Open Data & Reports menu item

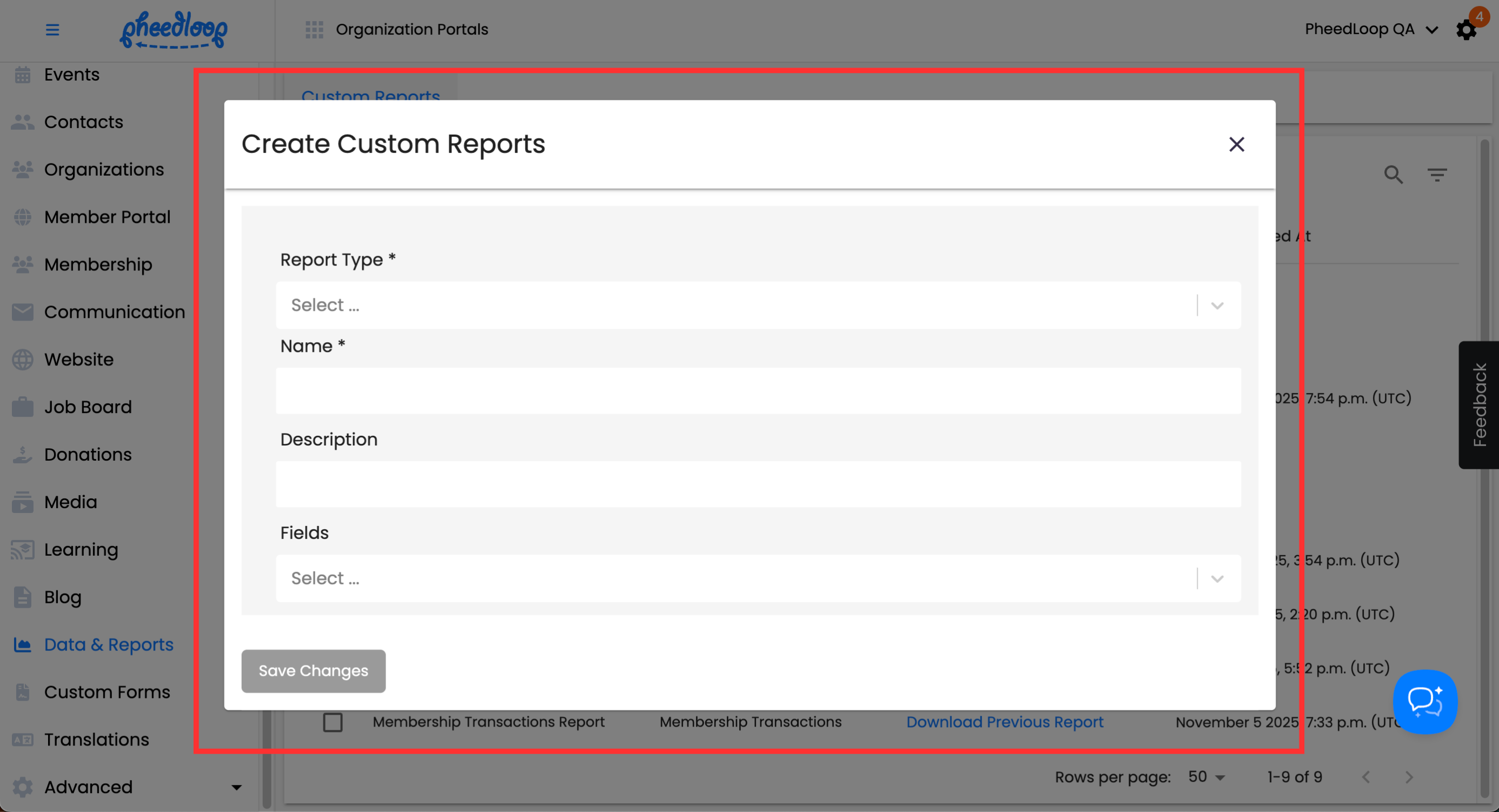(x=108, y=644)
